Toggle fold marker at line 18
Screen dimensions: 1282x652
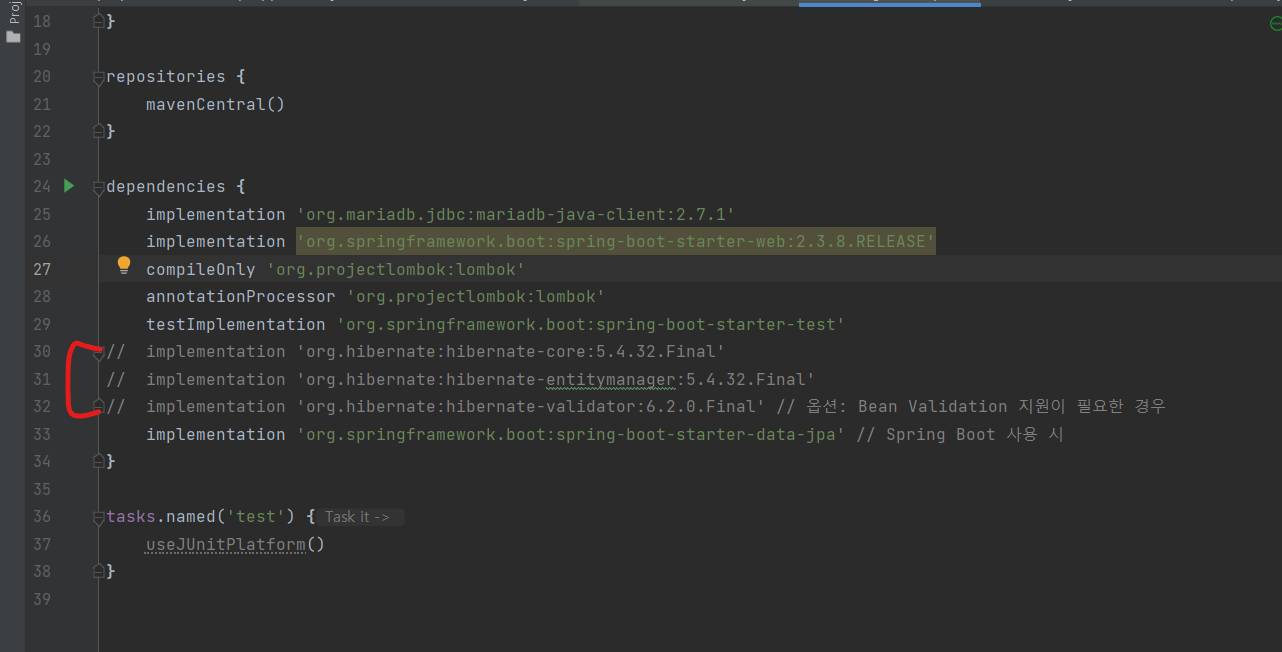pyautogui.click(x=98, y=22)
